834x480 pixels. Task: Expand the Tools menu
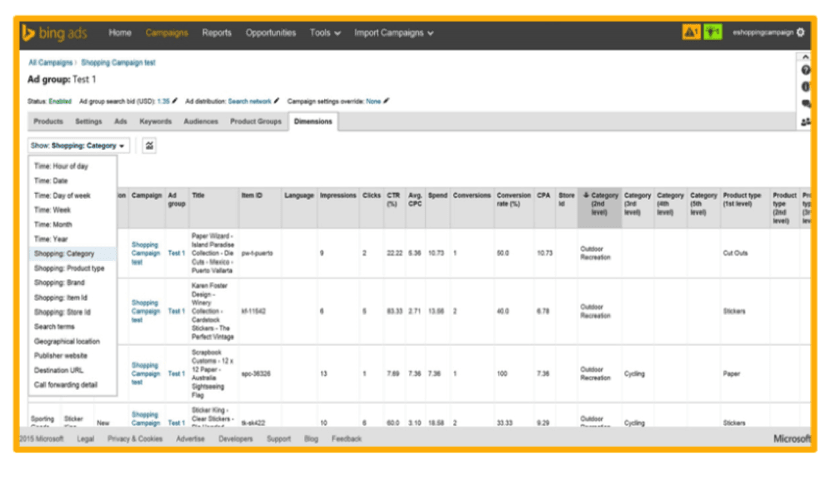324,33
